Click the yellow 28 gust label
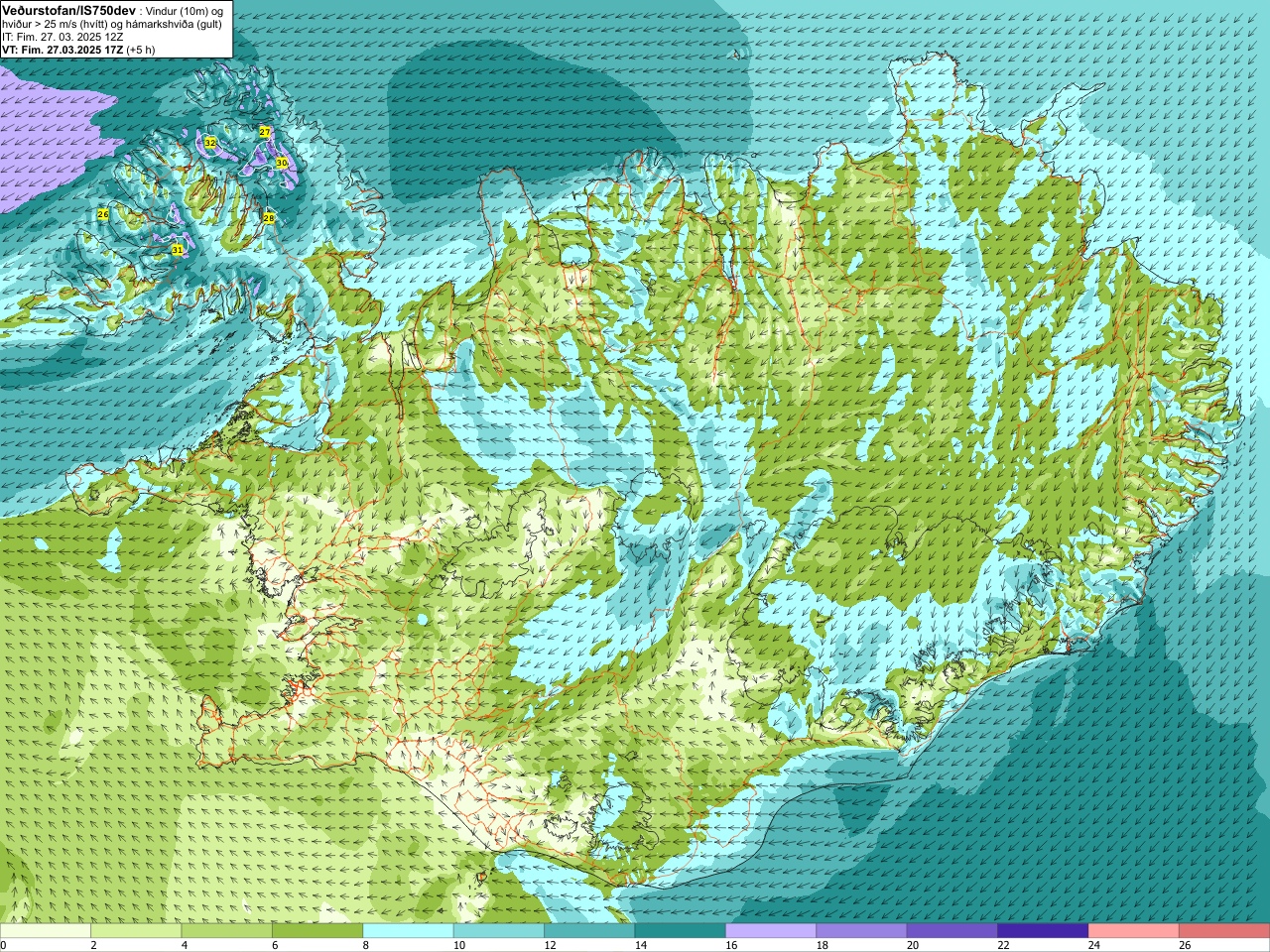This screenshot has width=1270, height=952. (x=269, y=217)
